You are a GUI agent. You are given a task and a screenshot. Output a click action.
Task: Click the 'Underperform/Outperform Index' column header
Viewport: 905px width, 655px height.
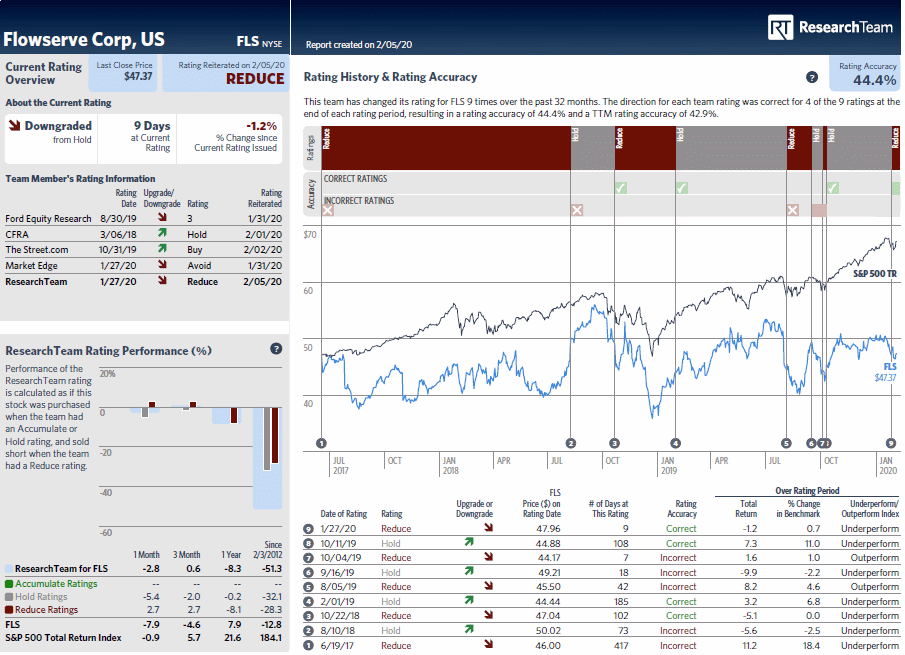point(870,508)
